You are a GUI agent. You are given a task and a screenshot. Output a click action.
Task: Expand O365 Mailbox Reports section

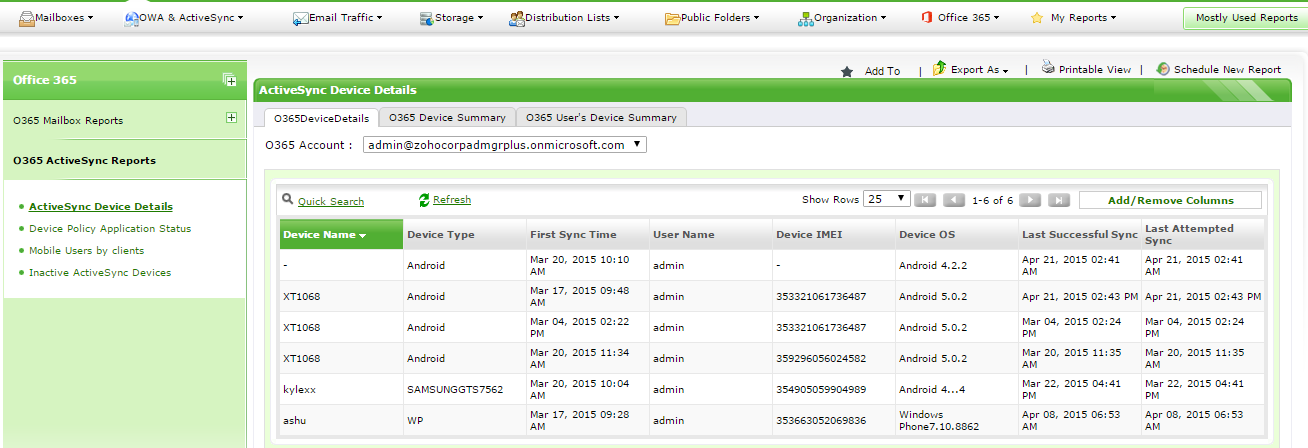(x=231, y=118)
